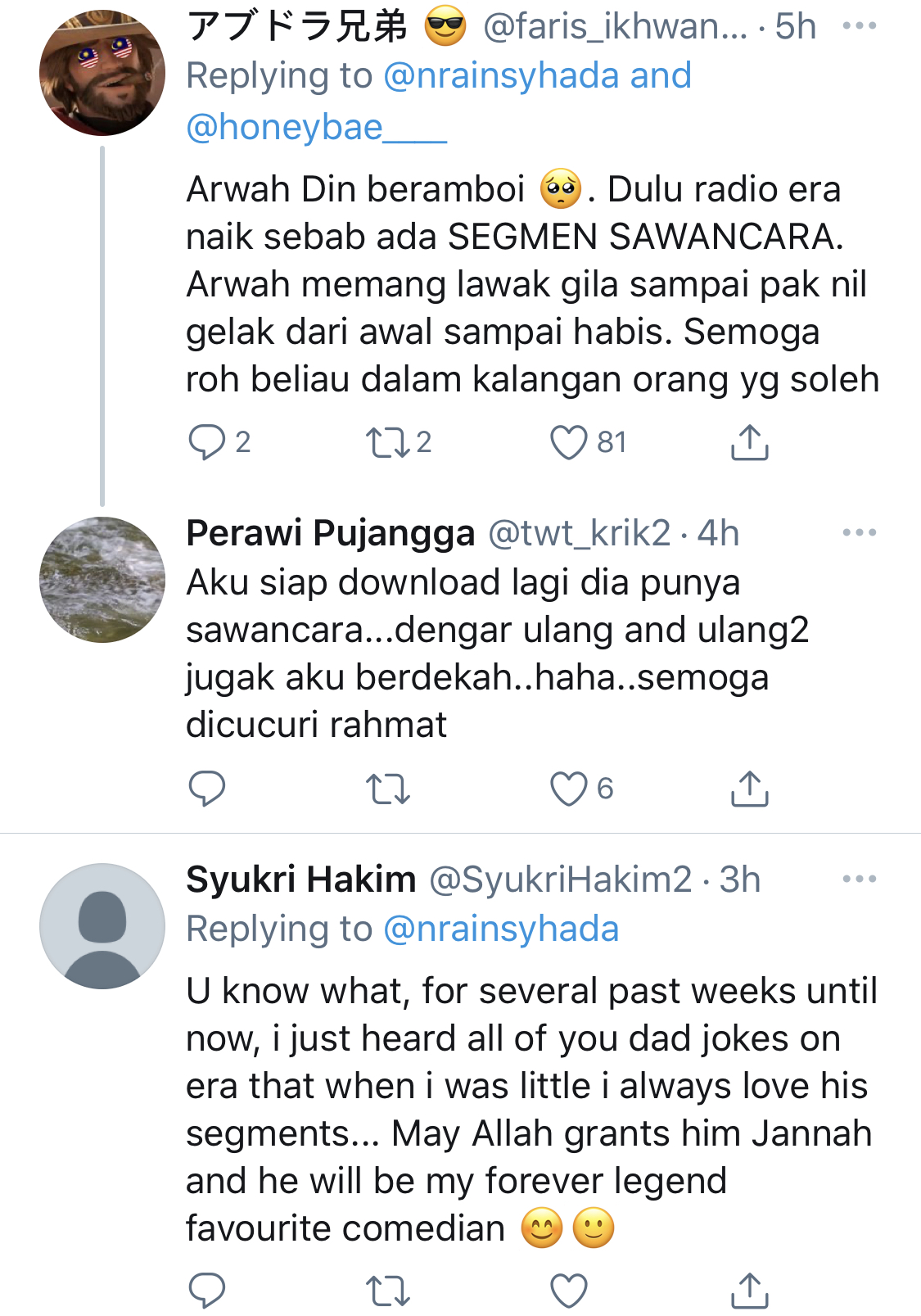Share Syukri Hakim's tweet

click(x=749, y=1291)
